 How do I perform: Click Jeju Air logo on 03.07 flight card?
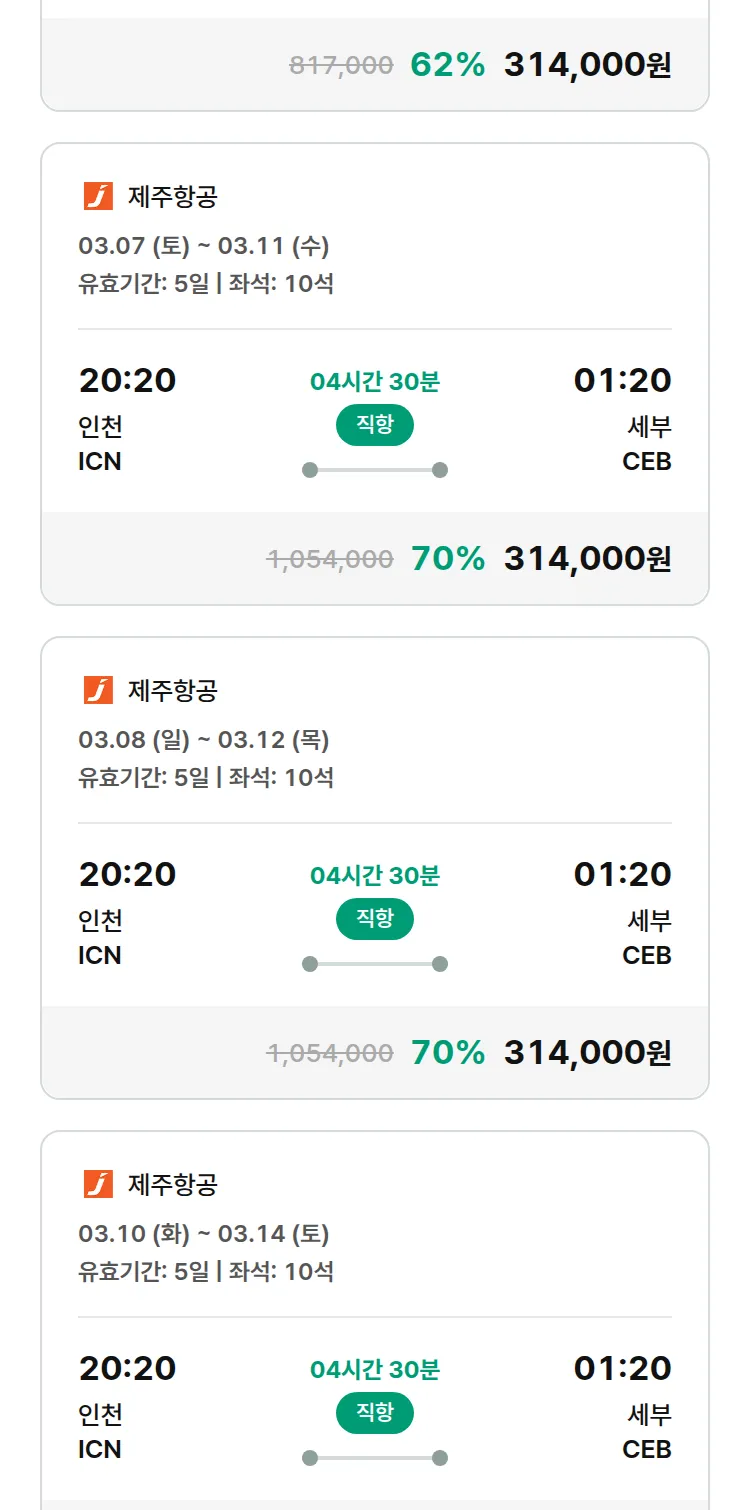point(98,196)
